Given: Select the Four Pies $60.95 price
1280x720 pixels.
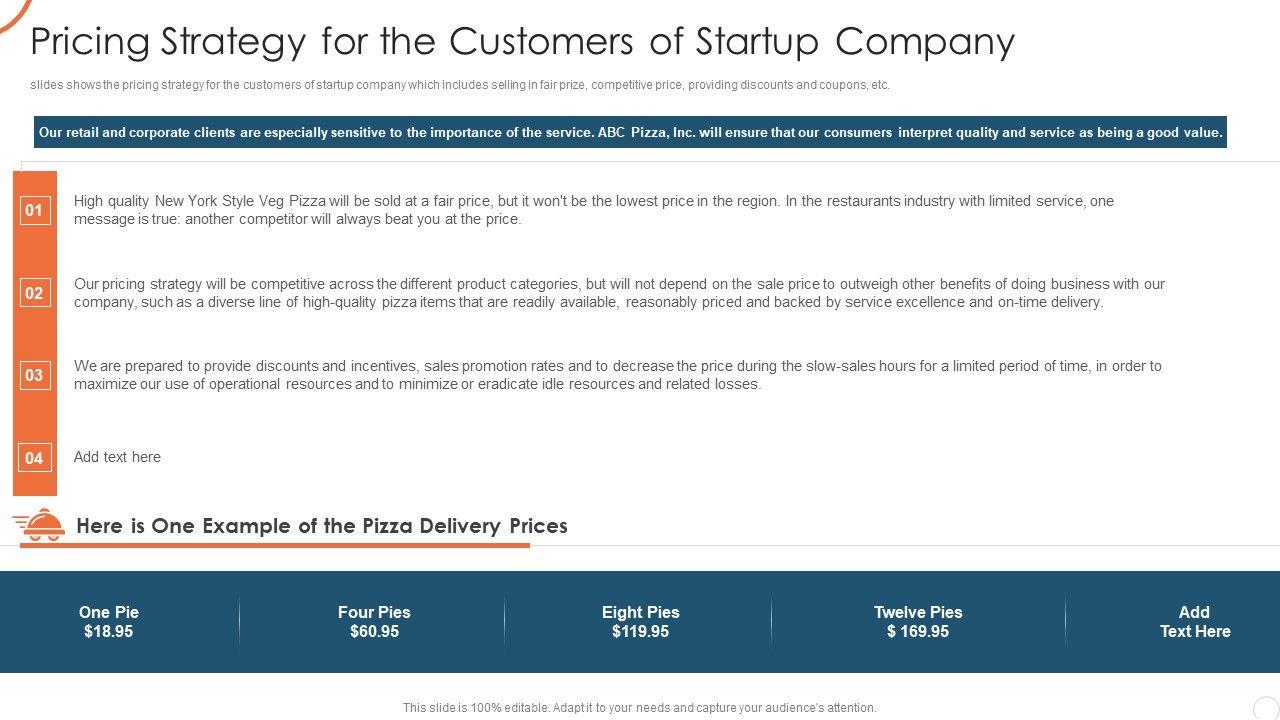Looking at the screenshot, I should click(x=374, y=622).
